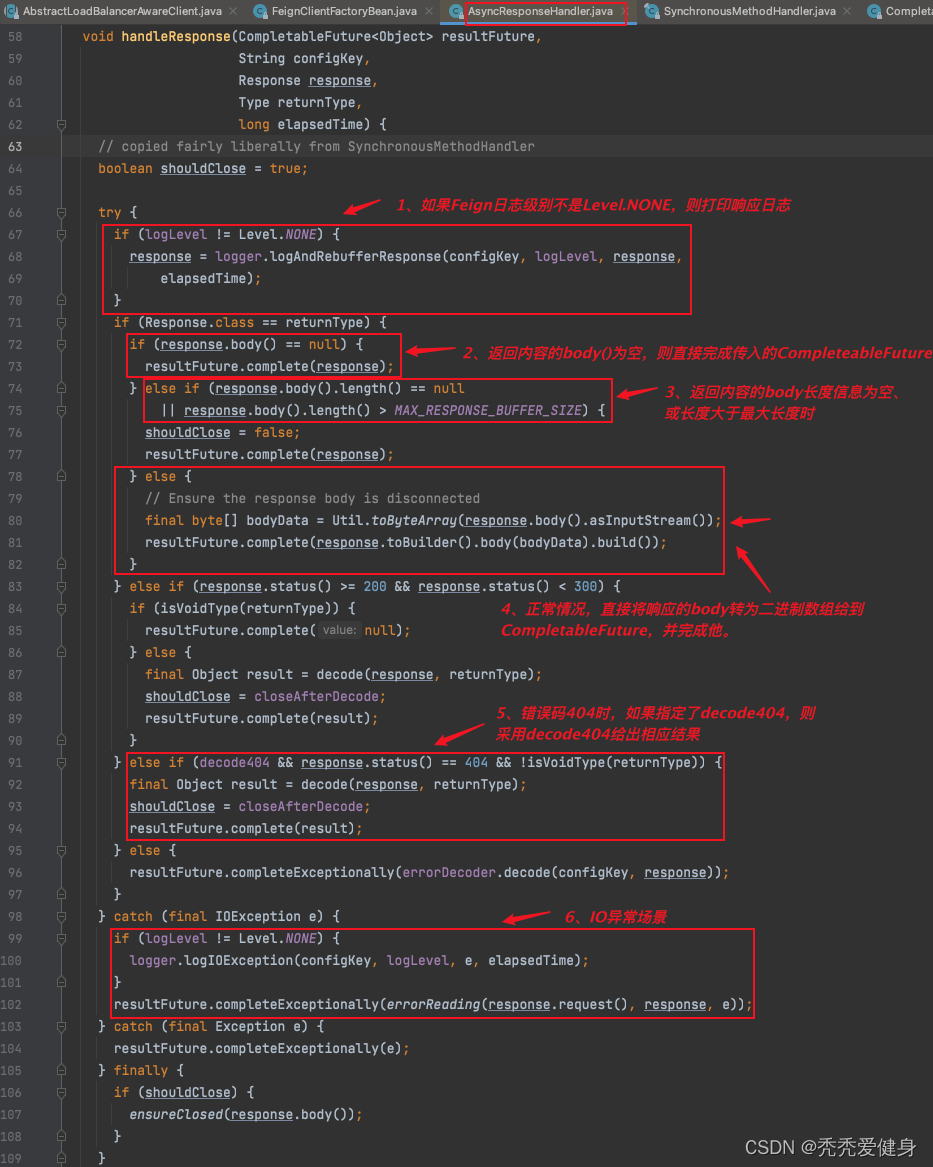Fold the logLevel if block at line 67
The height and width of the screenshot is (1167, 933).
coord(62,234)
